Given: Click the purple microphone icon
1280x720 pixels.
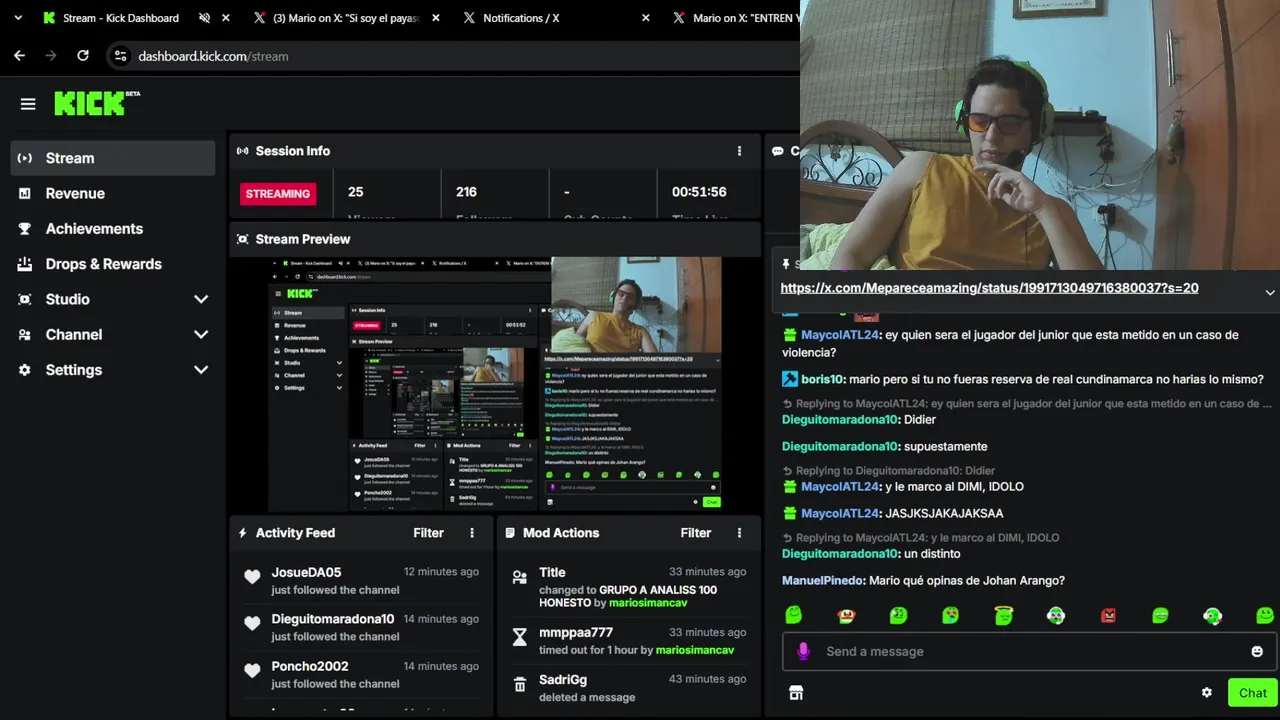Looking at the screenshot, I should click(802, 651).
